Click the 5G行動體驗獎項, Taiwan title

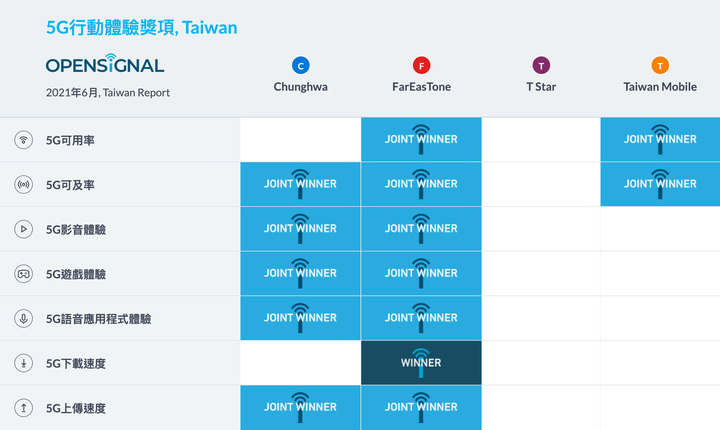click(x=141, y=28)
